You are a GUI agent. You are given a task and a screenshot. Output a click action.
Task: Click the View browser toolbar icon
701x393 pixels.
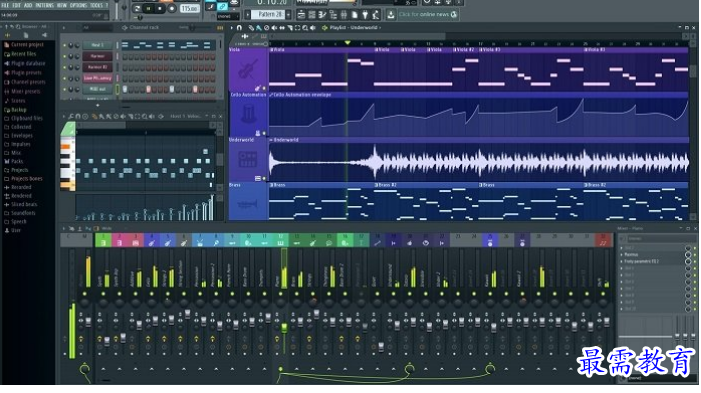click(x=333, y=15)
